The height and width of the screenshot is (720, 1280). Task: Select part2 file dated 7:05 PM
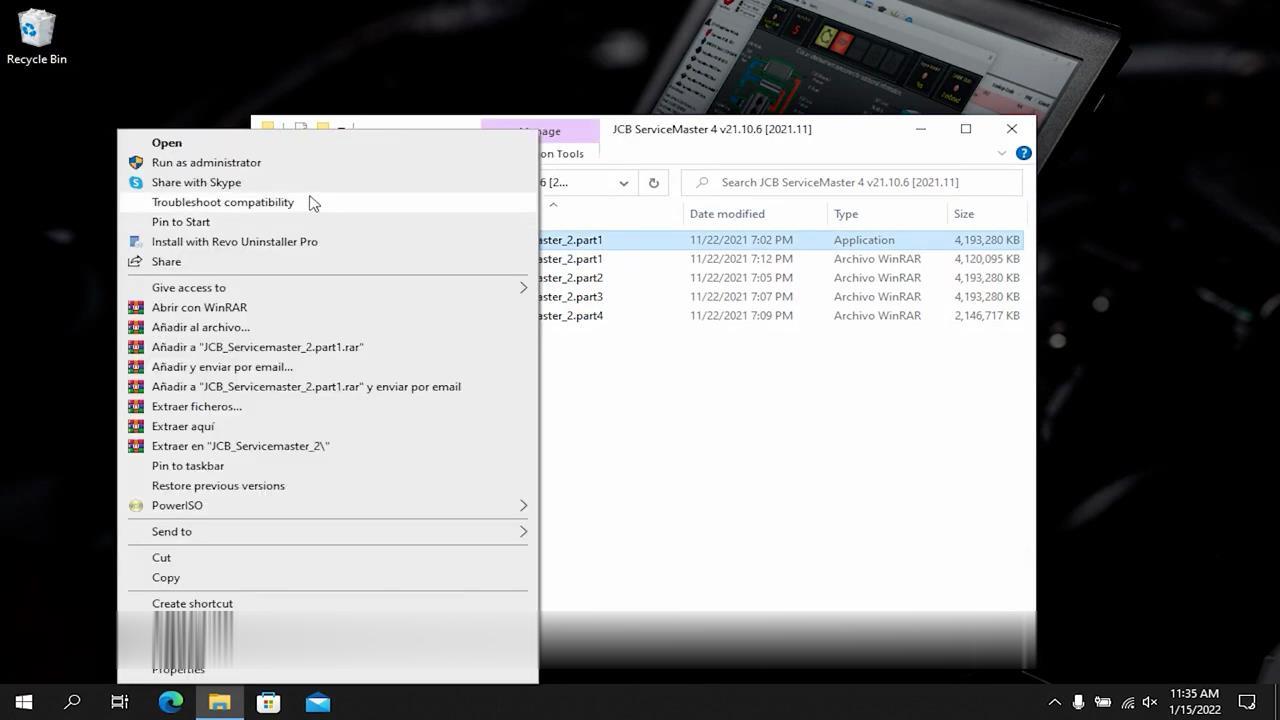click(780, 278)
